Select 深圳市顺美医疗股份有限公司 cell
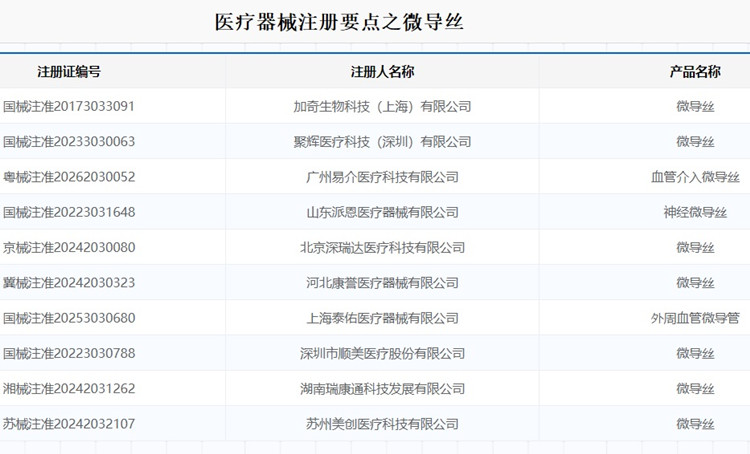The width and height of the screenshot is (750, 454). (382, 353)
